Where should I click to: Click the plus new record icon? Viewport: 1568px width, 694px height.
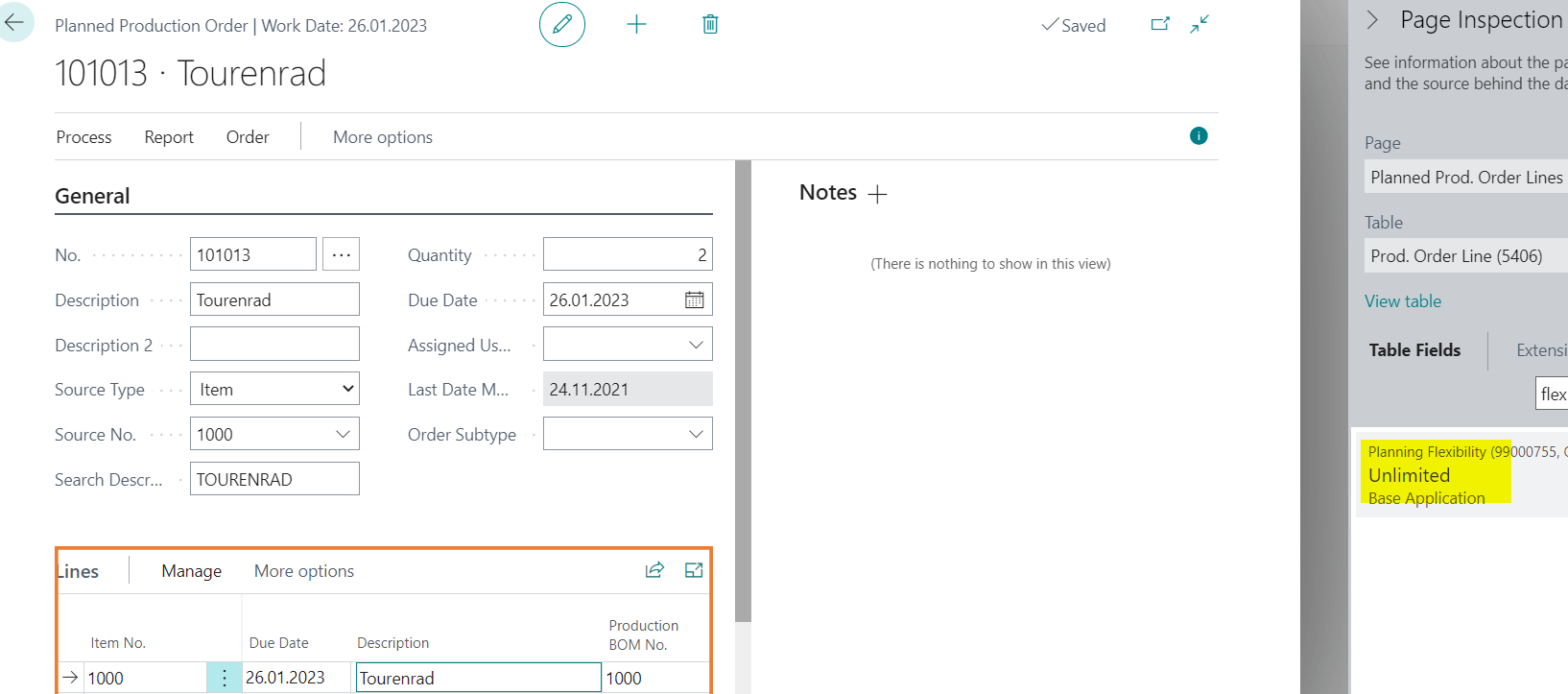click(636, 25)
